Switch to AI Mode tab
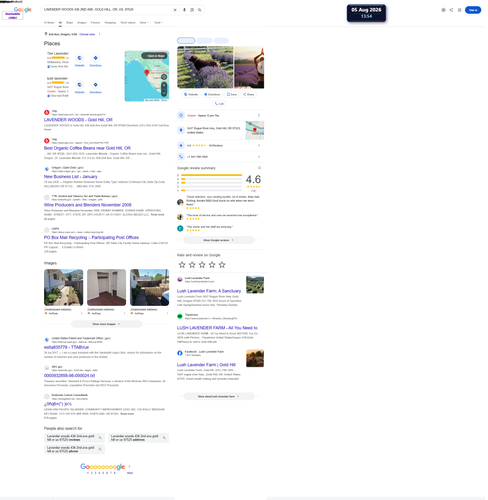 (x=49, y=22)
